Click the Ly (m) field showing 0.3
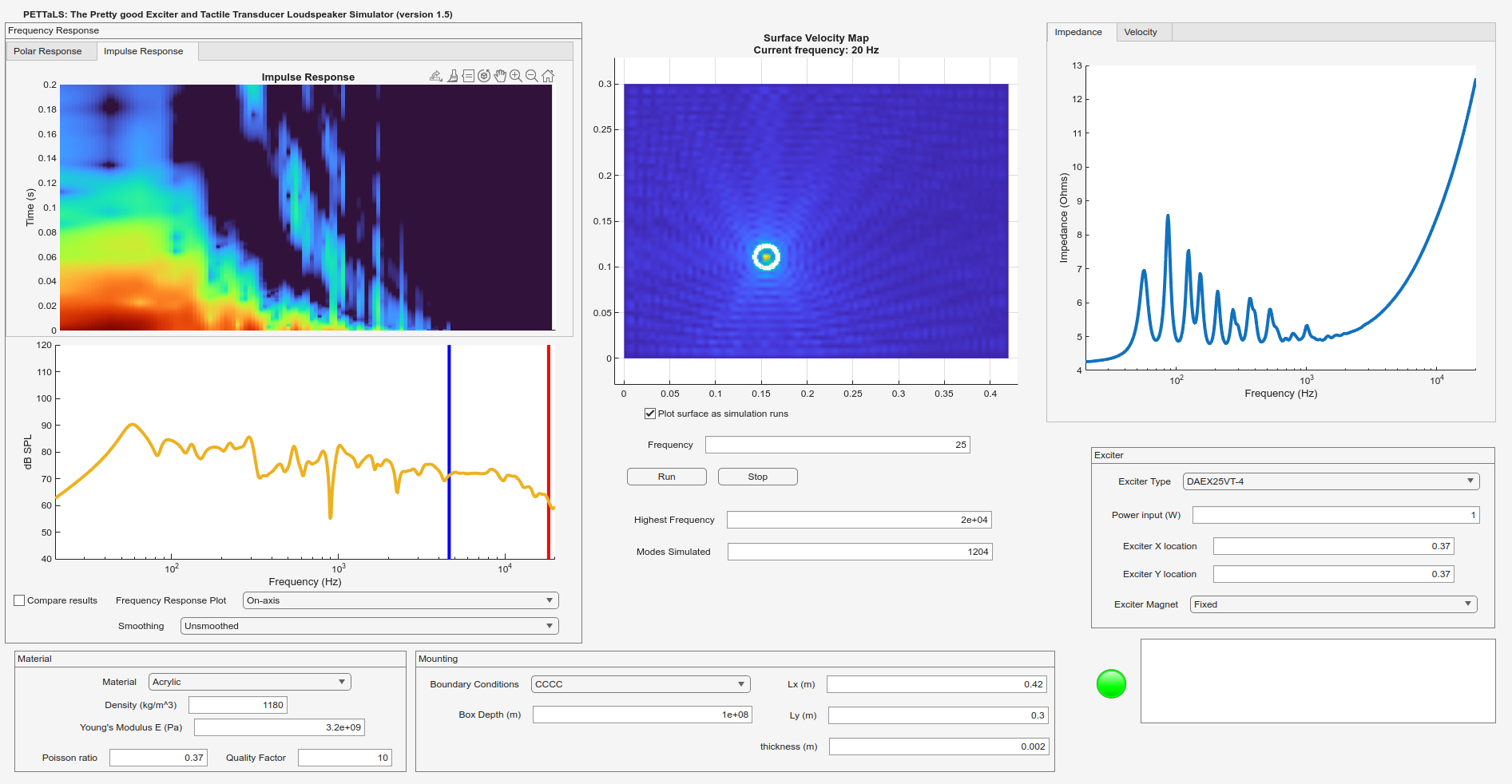1512x784 pixels. pyautogui.click(x=939, y=715)
